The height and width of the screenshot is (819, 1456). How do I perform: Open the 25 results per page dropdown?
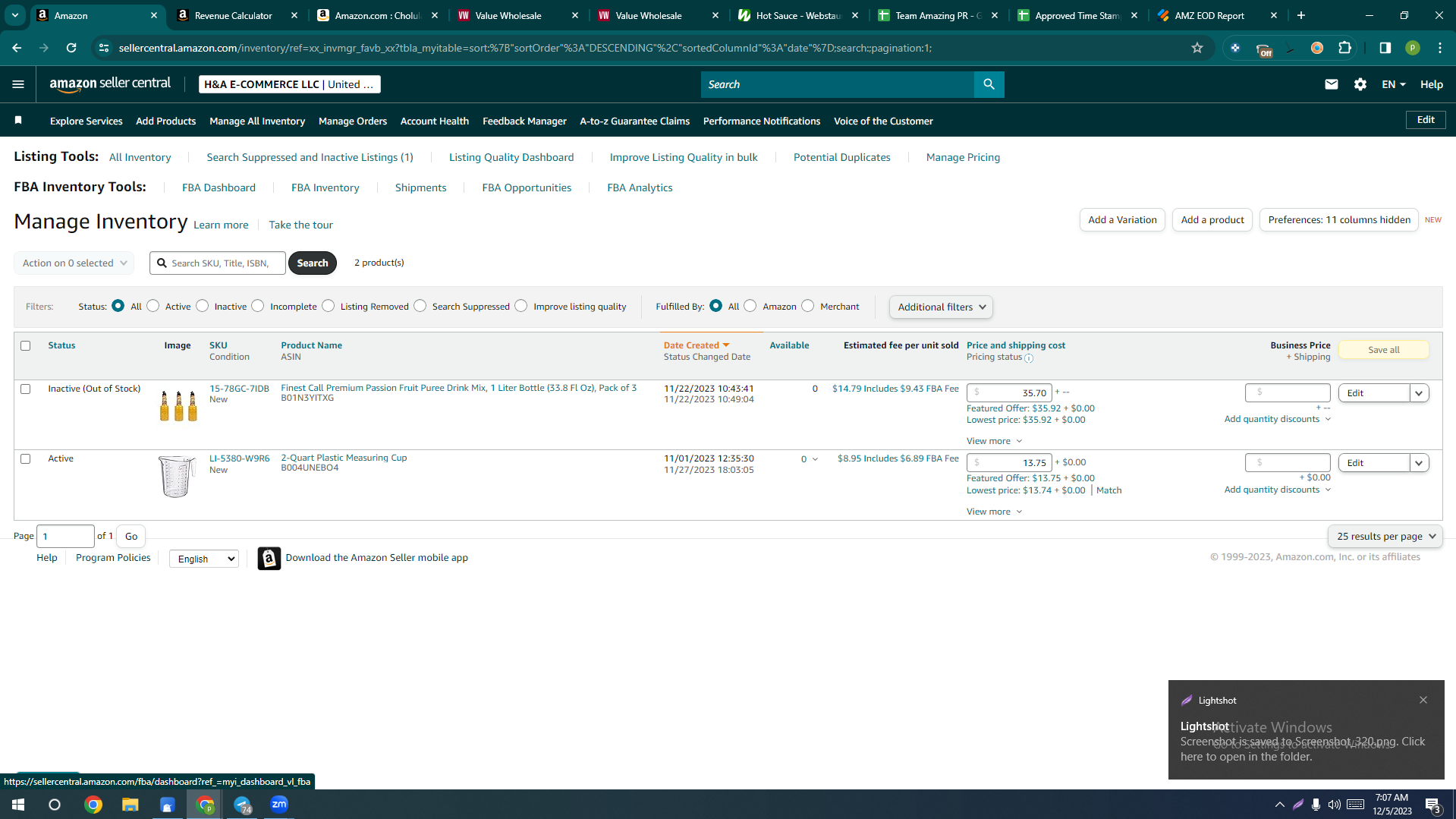1385,536
